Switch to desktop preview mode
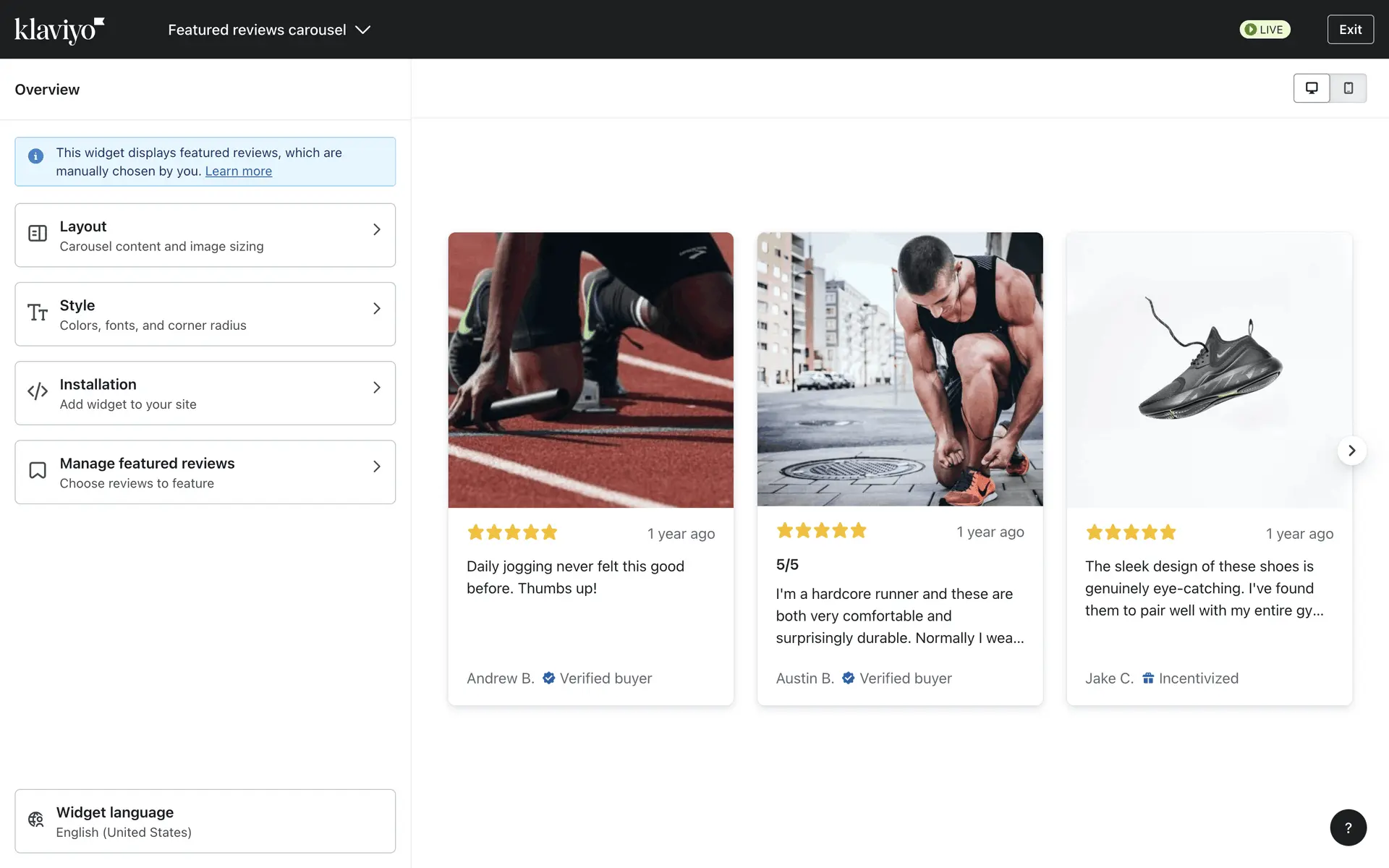Screen dimensions: 1389x868 coord(1311,88)
